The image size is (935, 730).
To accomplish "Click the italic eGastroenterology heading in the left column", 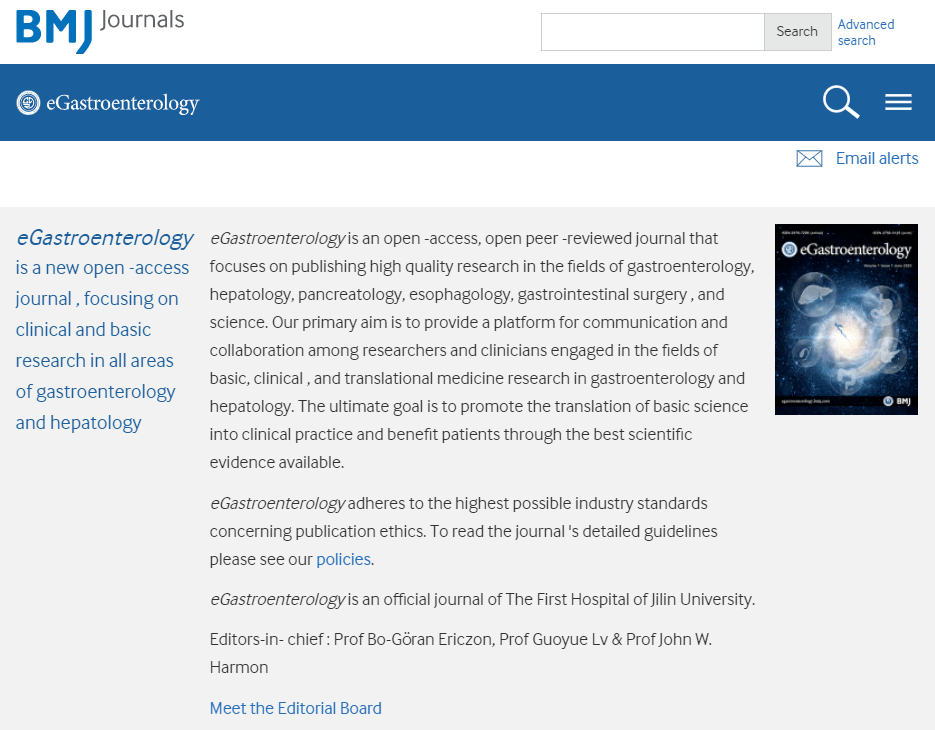I will pyautogui.click(x=104, y=238).
